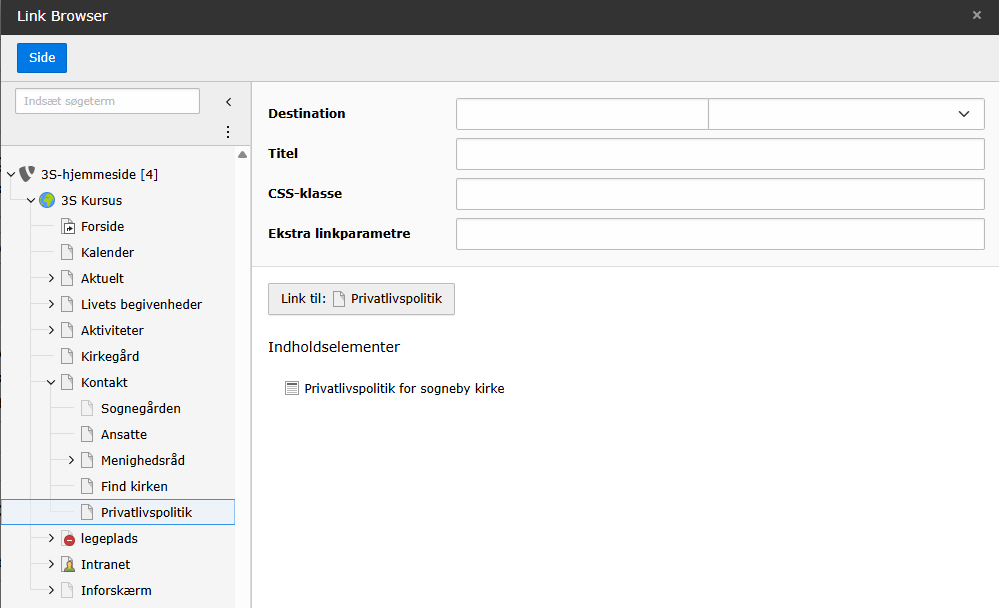
Task: Click the Intranet page icon with user figure
Action: coord(68,565)
